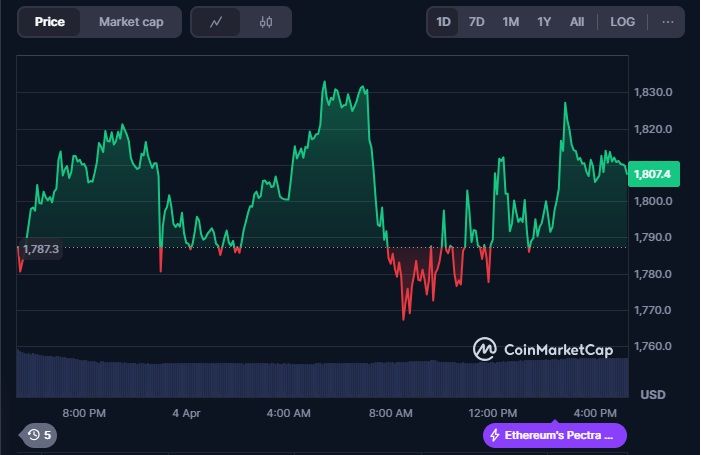Click the 4 Apr date axis label
Image resolution: width=703 pixels, height=455 pixels.
(x=186, y=413)
